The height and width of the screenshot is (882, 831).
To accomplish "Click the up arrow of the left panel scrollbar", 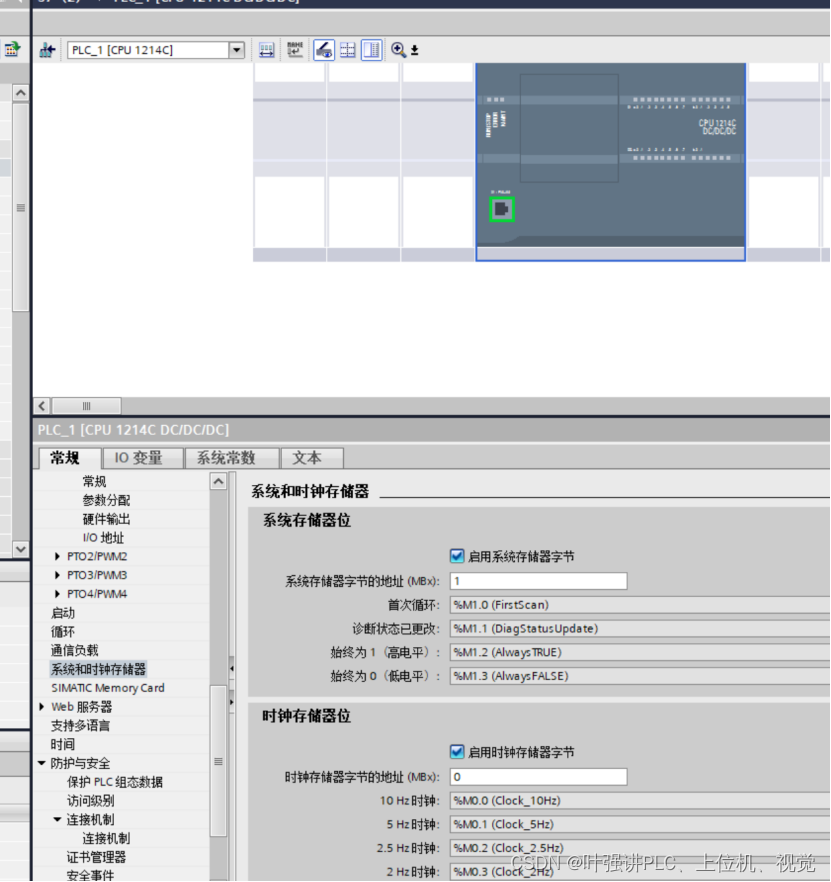I will [x=21, y=93].
